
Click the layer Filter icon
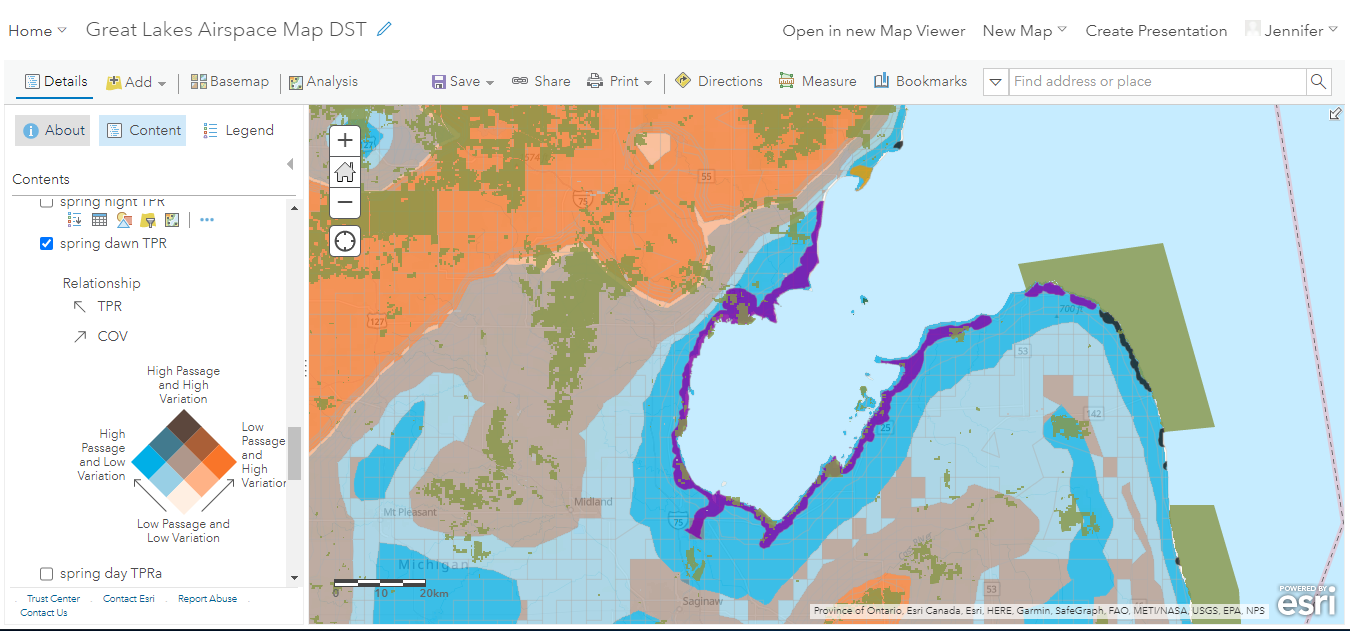(x=148, y=220)
